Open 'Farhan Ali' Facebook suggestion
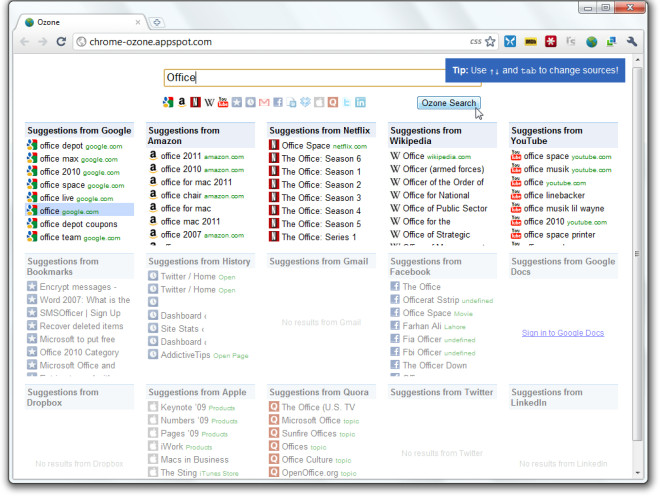Viewport: 660px width, 496px height. tap(443, 326)
